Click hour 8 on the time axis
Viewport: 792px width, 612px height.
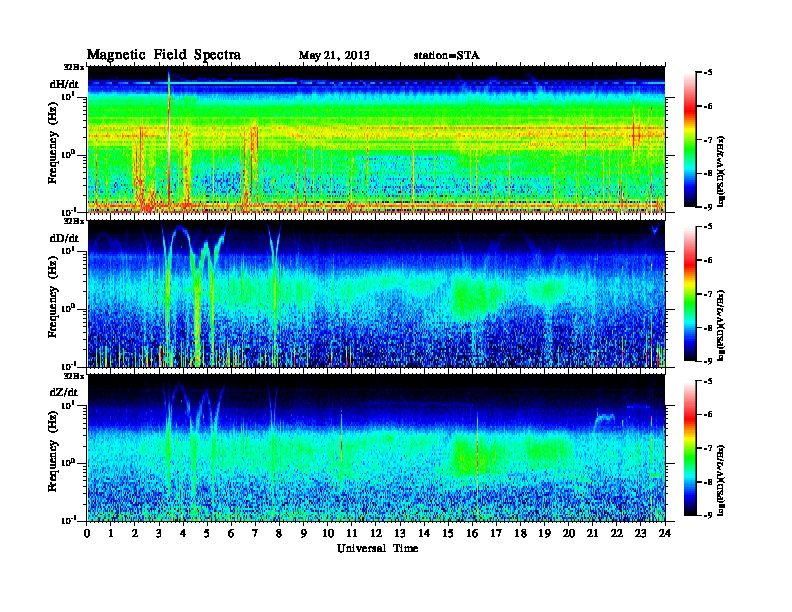pos(279,533)
